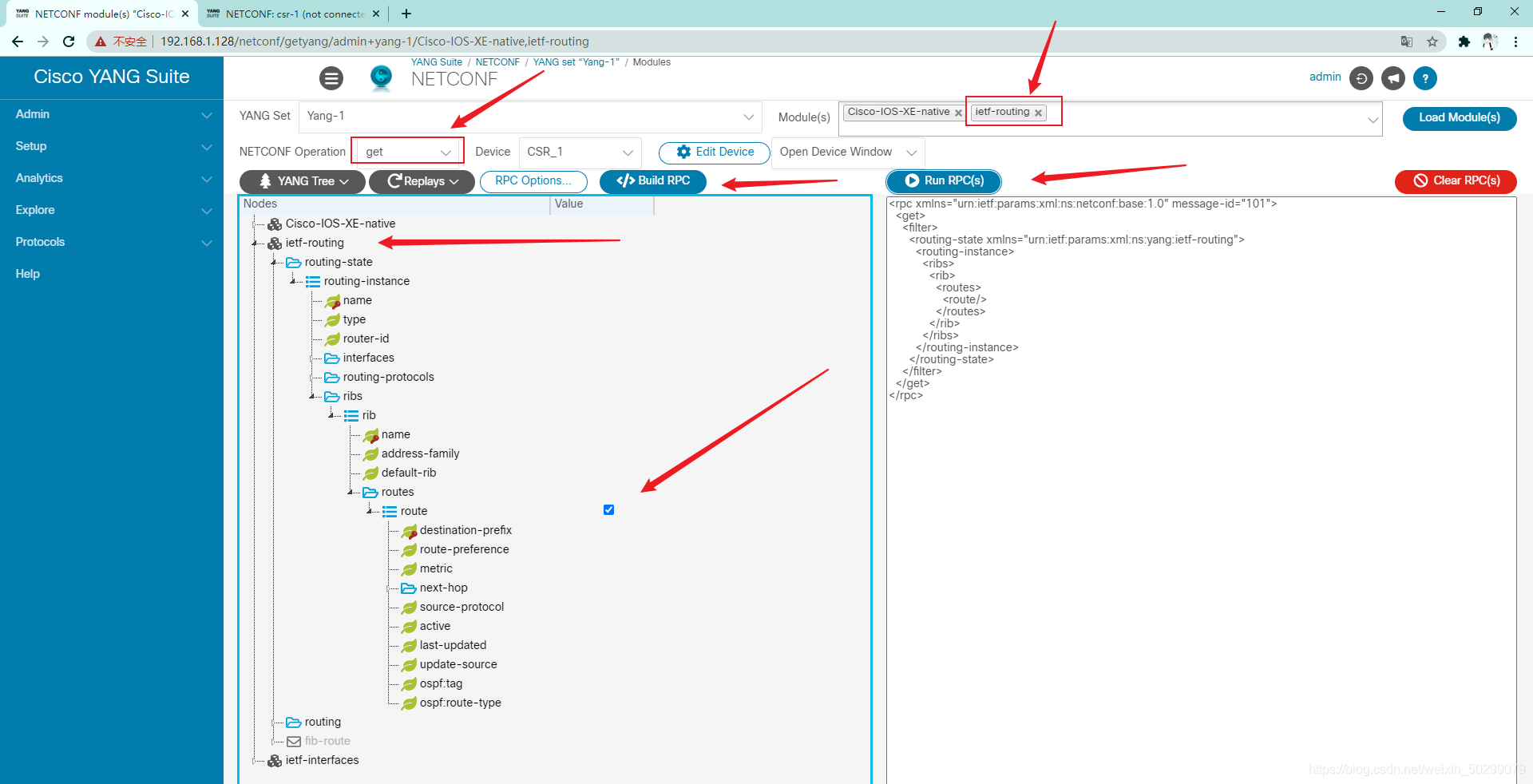Click the next-hop folder icon
The height and width of the screenshot is (784, 1533).
(409, 588)
